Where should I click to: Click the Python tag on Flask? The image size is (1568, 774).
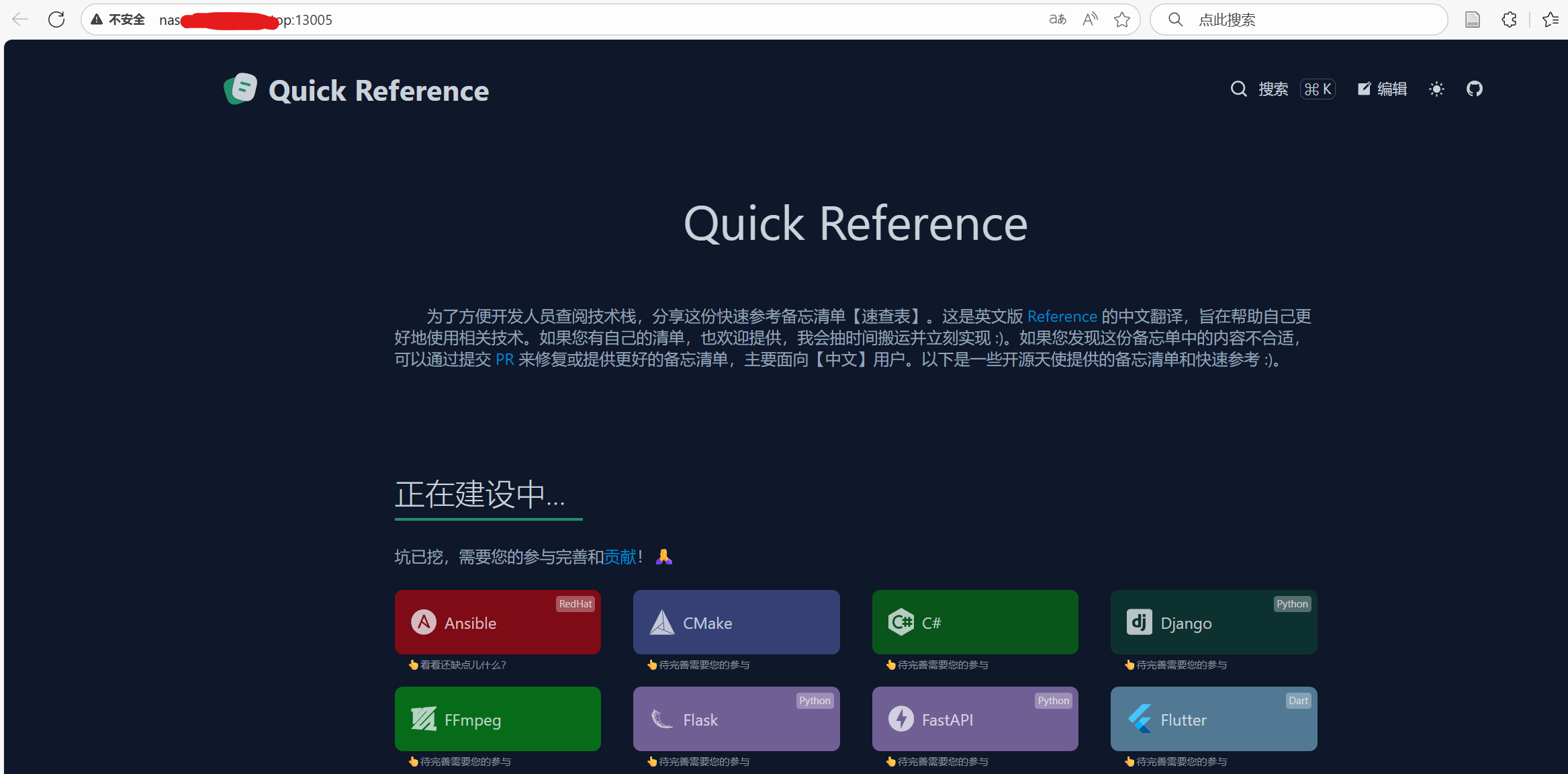point(815,700)
